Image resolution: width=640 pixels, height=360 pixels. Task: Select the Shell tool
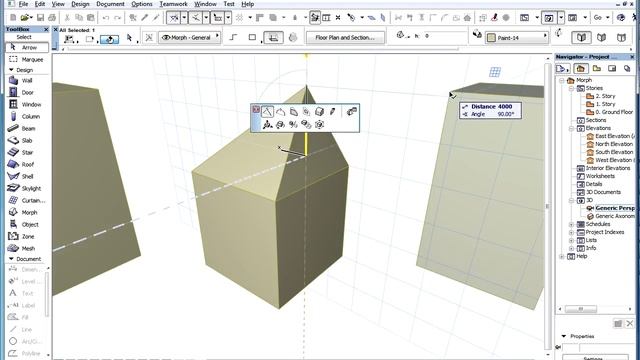pyautogui.click(x=27, y=176)
